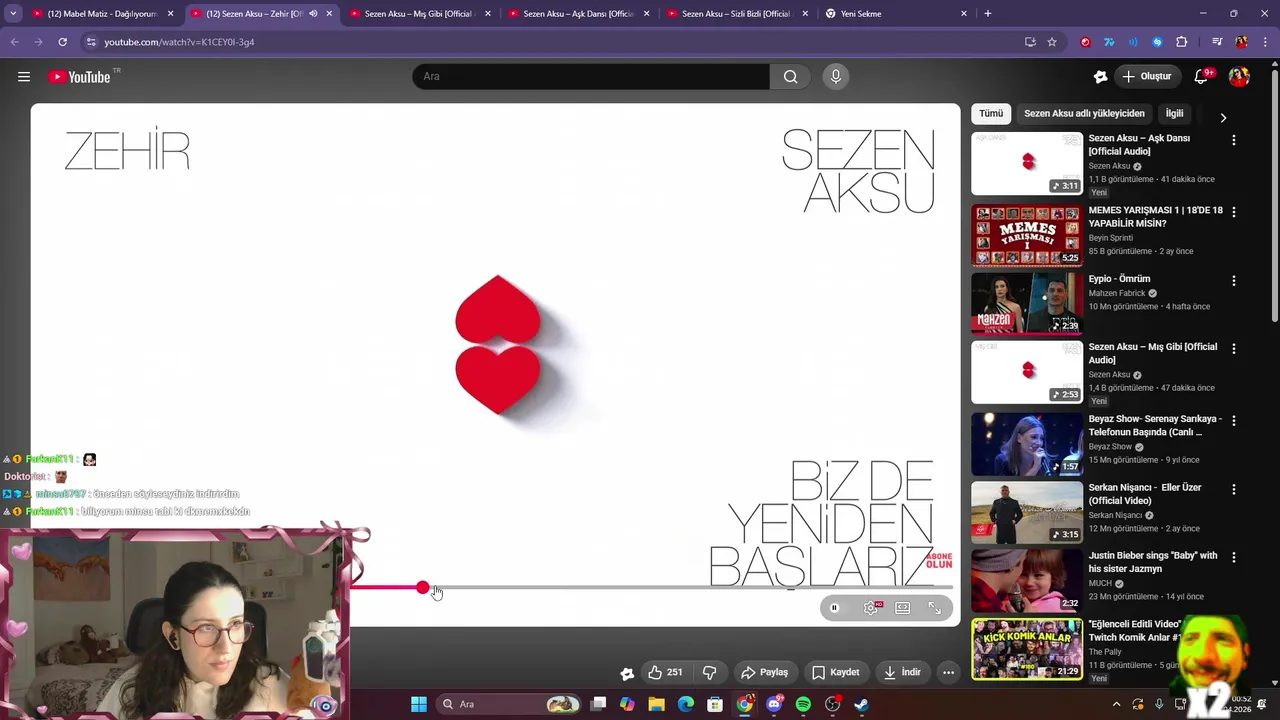Share the video via Paylaş
This screenshot has height=720, width=1280.
[764, 672]
